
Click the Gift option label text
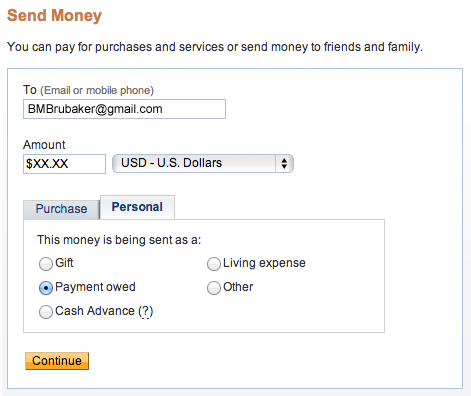[64, 263]
